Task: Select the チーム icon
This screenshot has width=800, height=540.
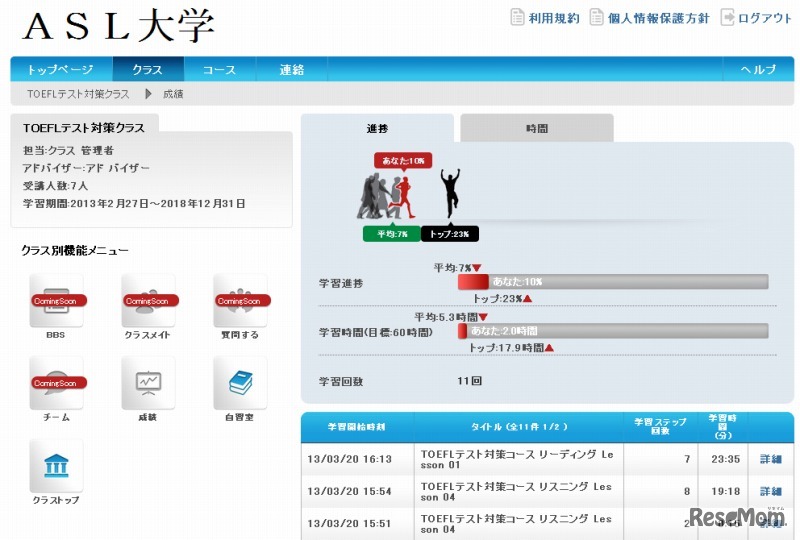Action: 56,383
